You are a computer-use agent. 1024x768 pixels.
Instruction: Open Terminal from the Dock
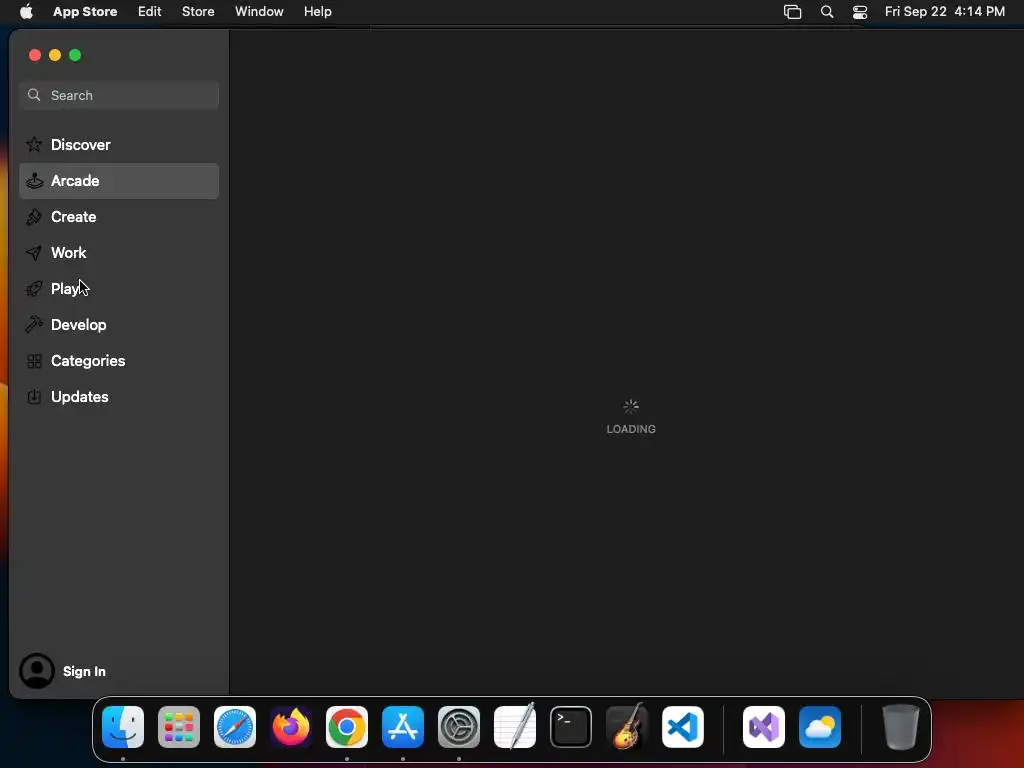pos(571,727)
